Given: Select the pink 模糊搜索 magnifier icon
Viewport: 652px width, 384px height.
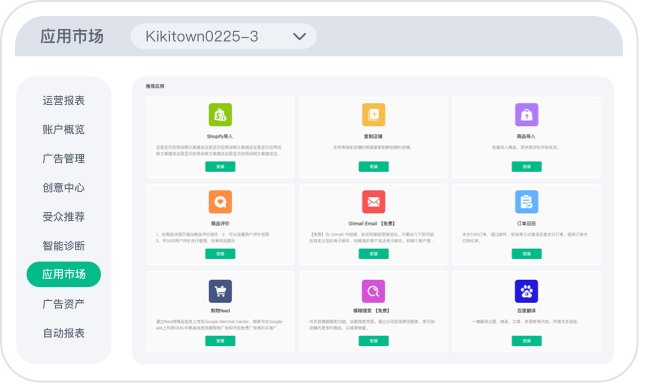Looking at the screenshot, I should click(373, 291).
